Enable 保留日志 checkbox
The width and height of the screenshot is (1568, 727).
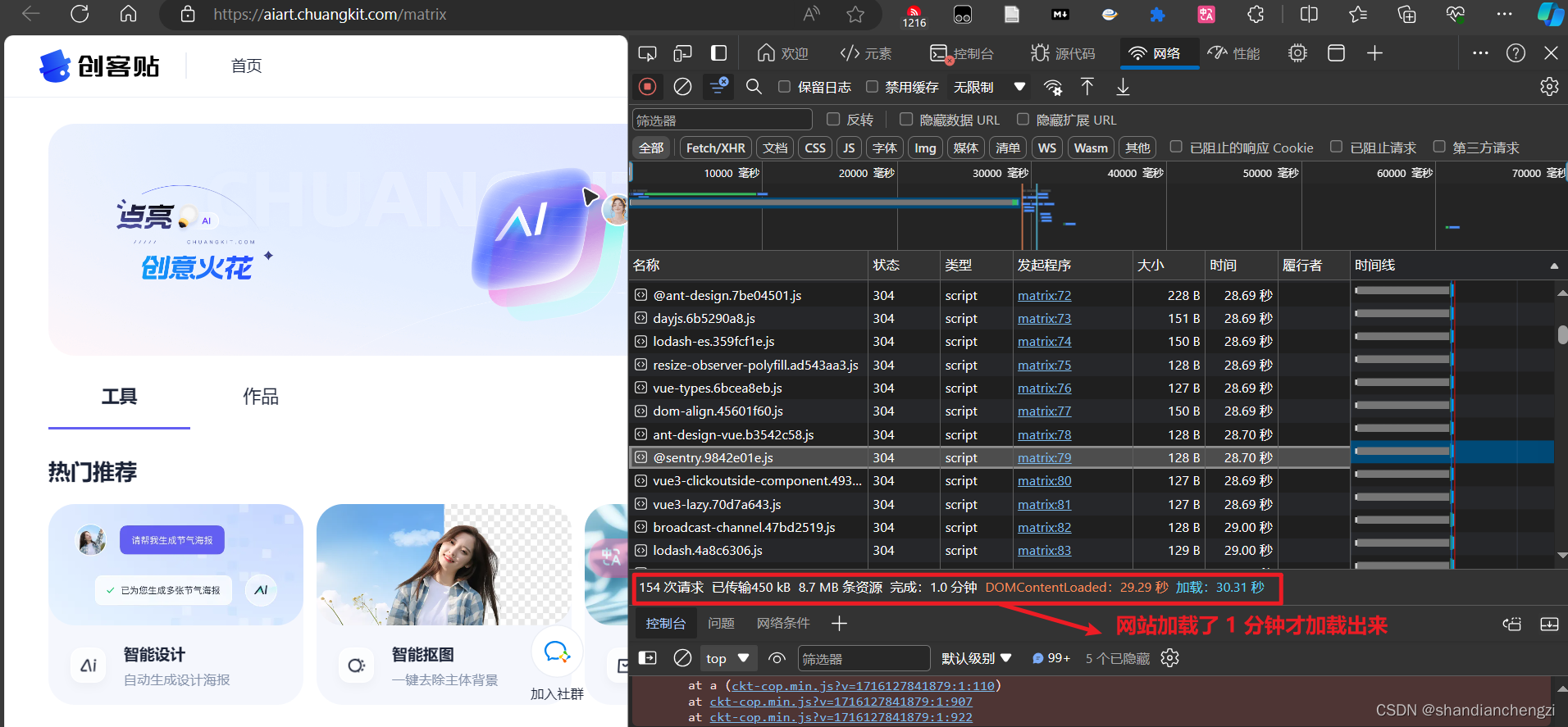click(784, 86)
